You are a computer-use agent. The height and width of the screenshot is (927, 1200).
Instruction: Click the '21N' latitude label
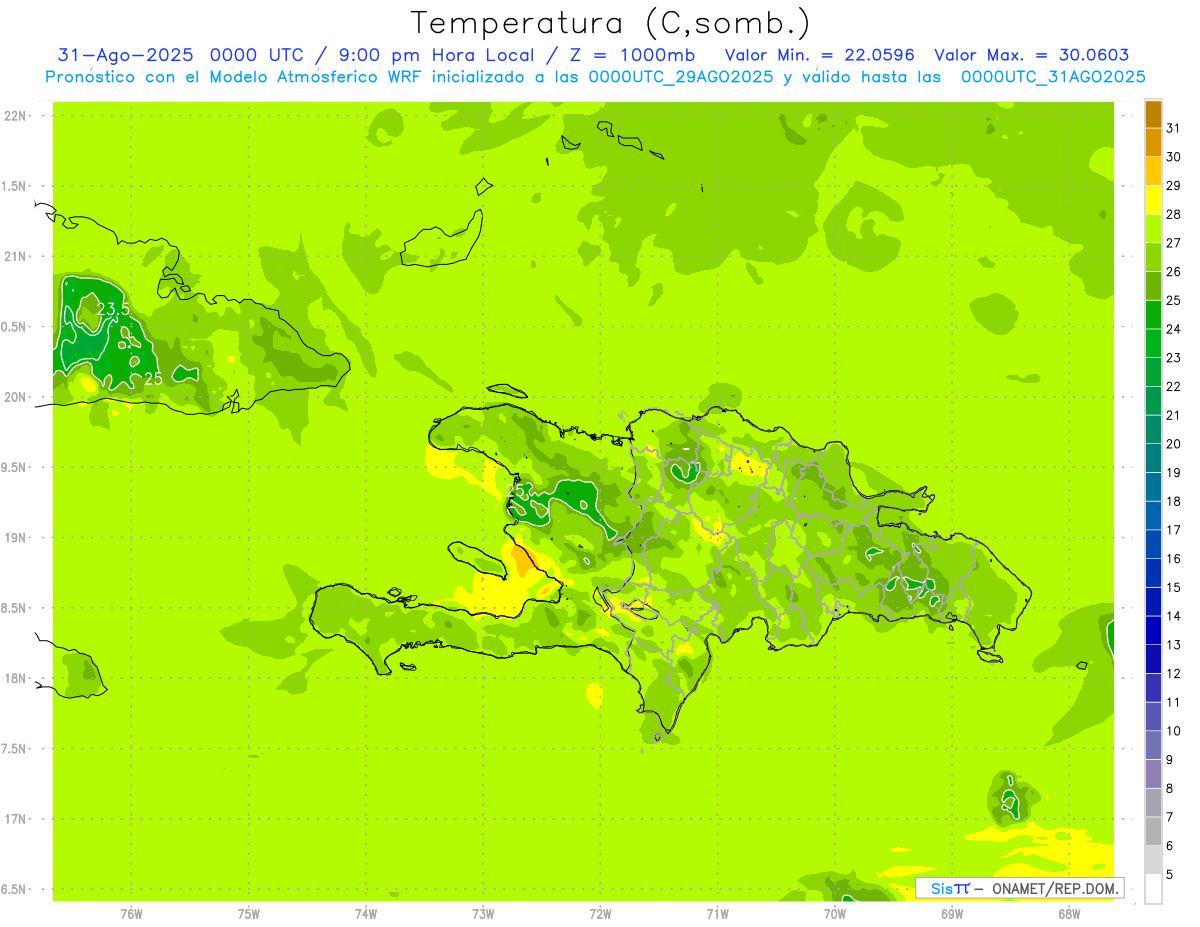point(16,257)
